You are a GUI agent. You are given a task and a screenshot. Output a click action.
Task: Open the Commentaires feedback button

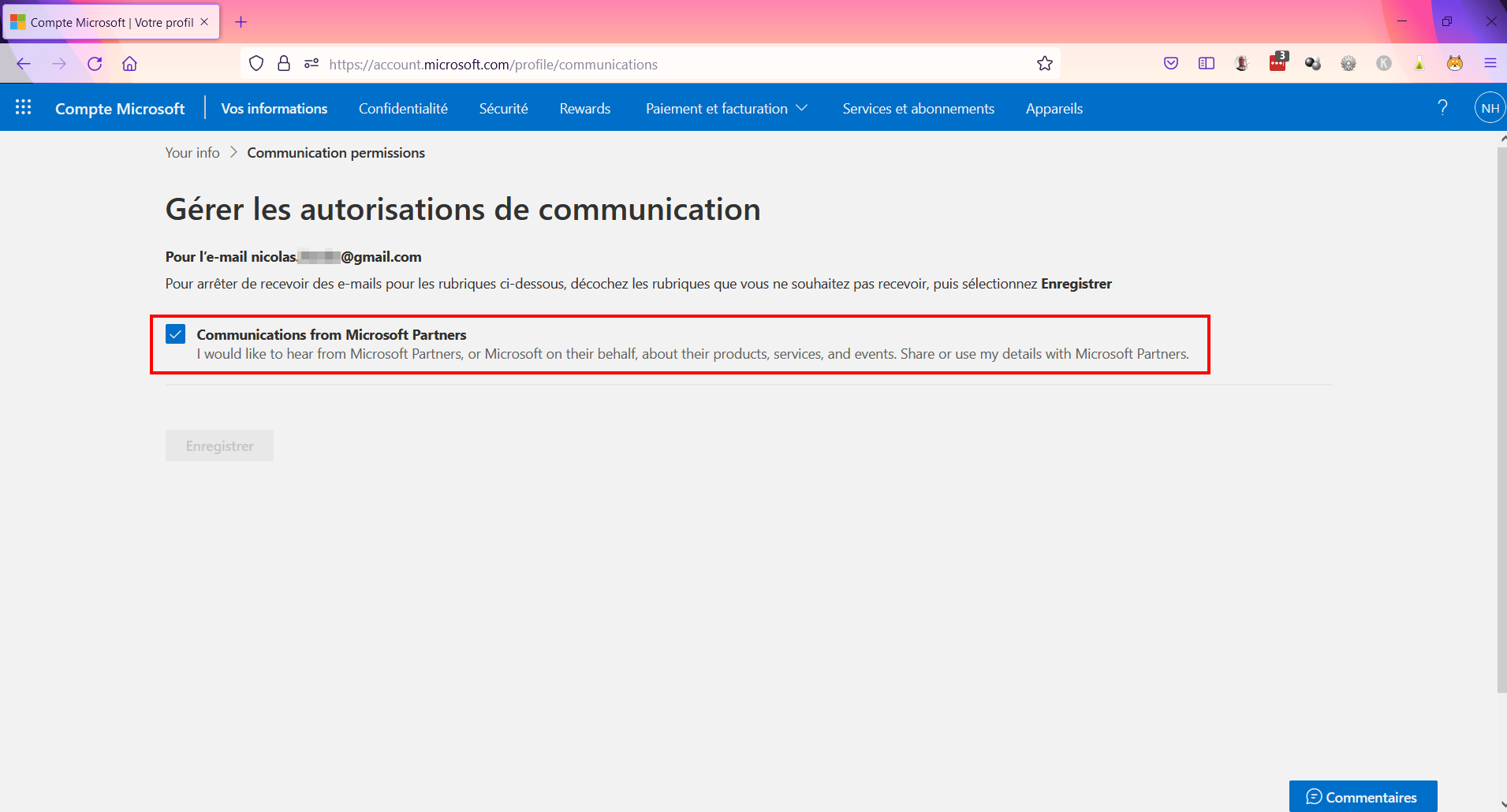1363,796
